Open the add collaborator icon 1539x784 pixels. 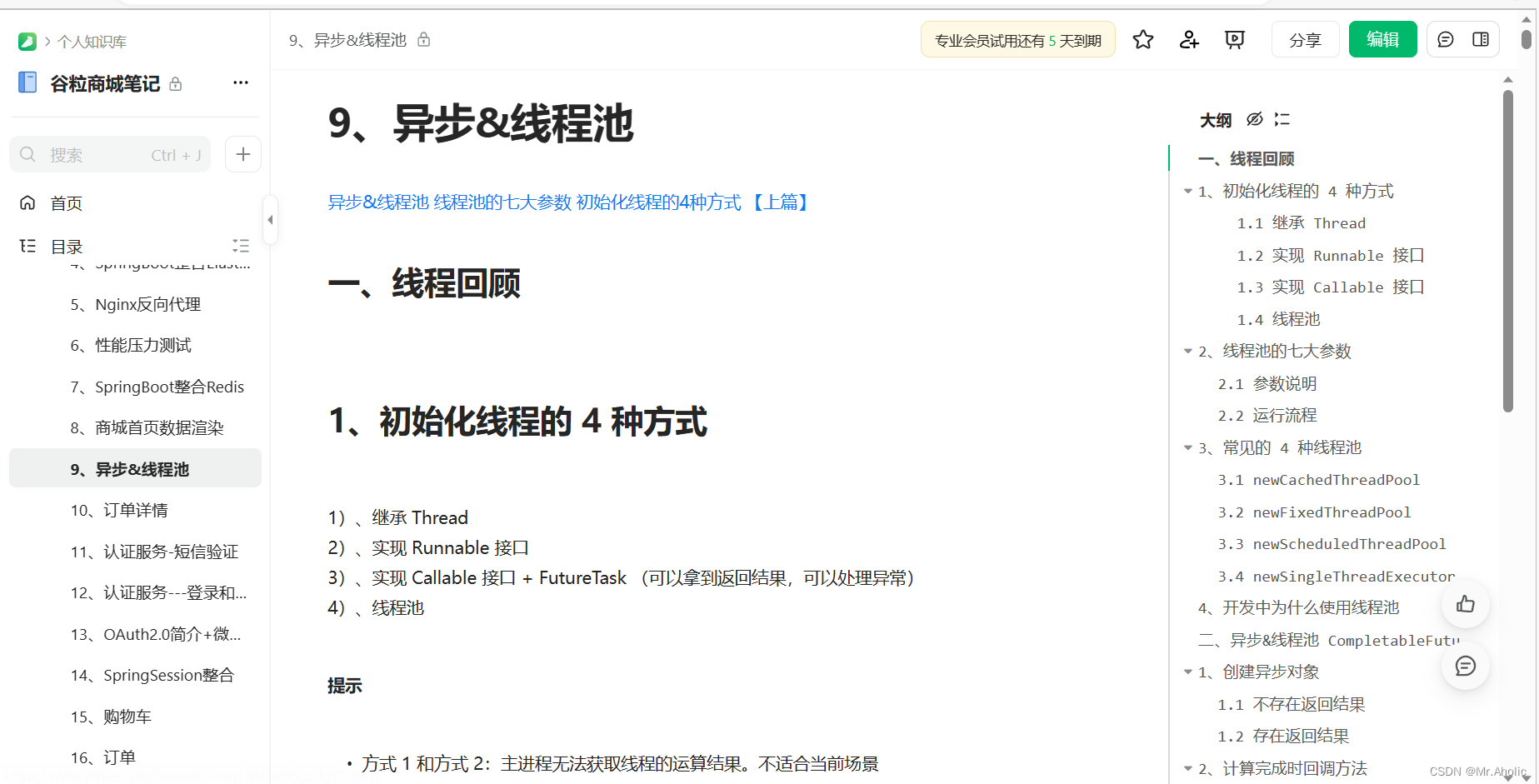click(1188, 39)
